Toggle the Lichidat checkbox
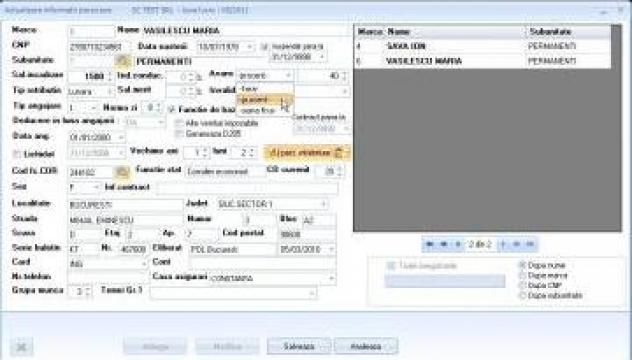The image size is (632, 360). [x=17, y=154]
